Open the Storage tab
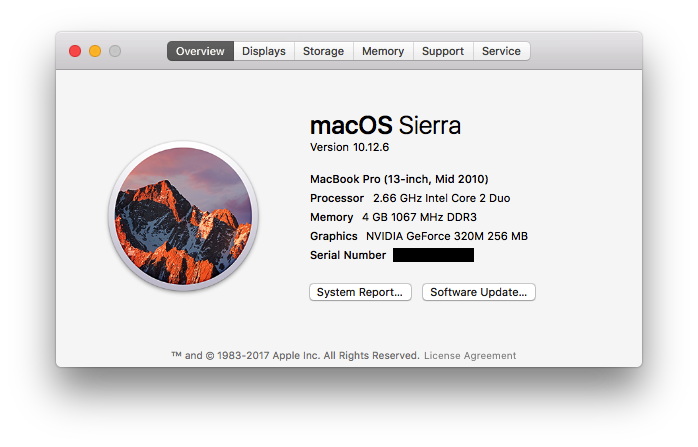The height and width of the screenshot is (447, 698). coord(323,51)
